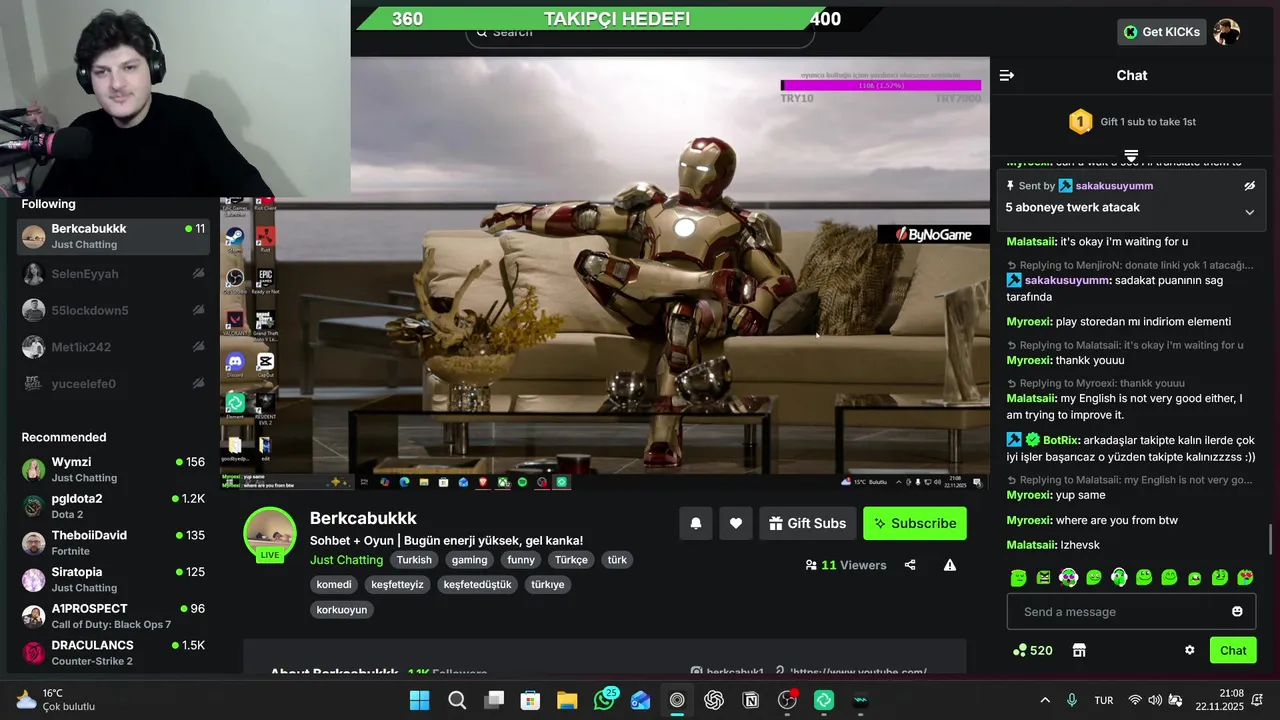Screen dimensions: 1280x720
Task: Click the chat scrollbar
Action: 1273,539
